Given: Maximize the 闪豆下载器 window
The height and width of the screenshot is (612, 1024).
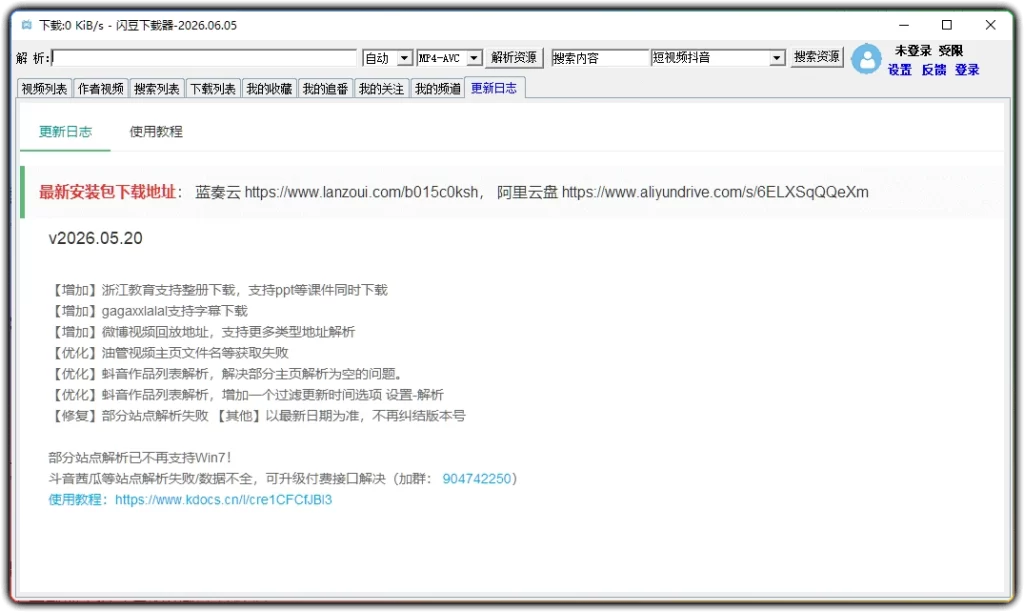Looking at the screenshot, I should [946, 25].
